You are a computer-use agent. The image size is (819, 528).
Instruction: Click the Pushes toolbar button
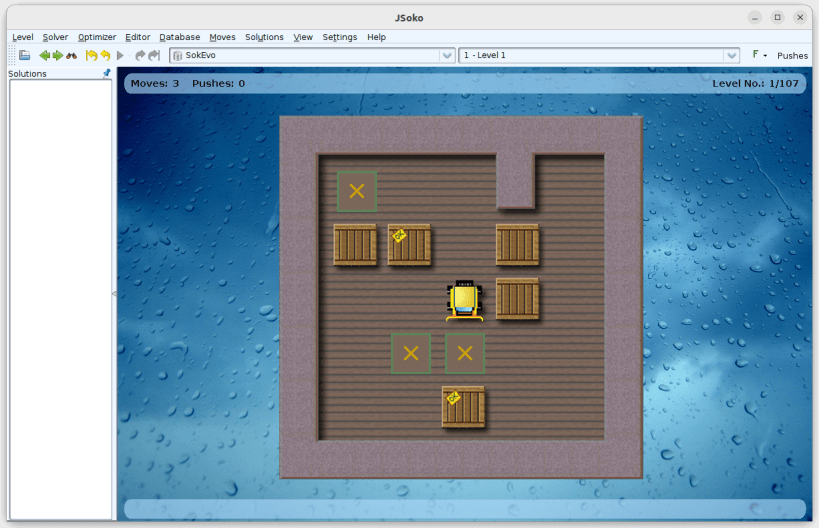(x=792, y=55)
